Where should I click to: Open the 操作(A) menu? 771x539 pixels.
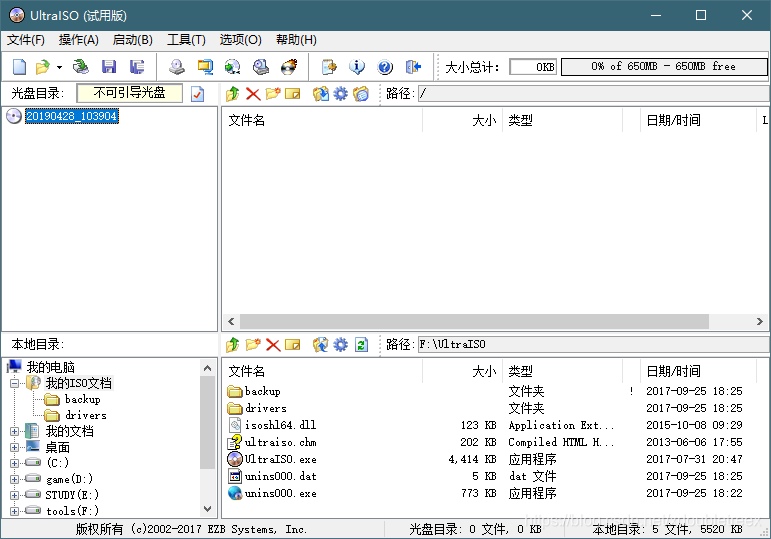tap(79, 40)
